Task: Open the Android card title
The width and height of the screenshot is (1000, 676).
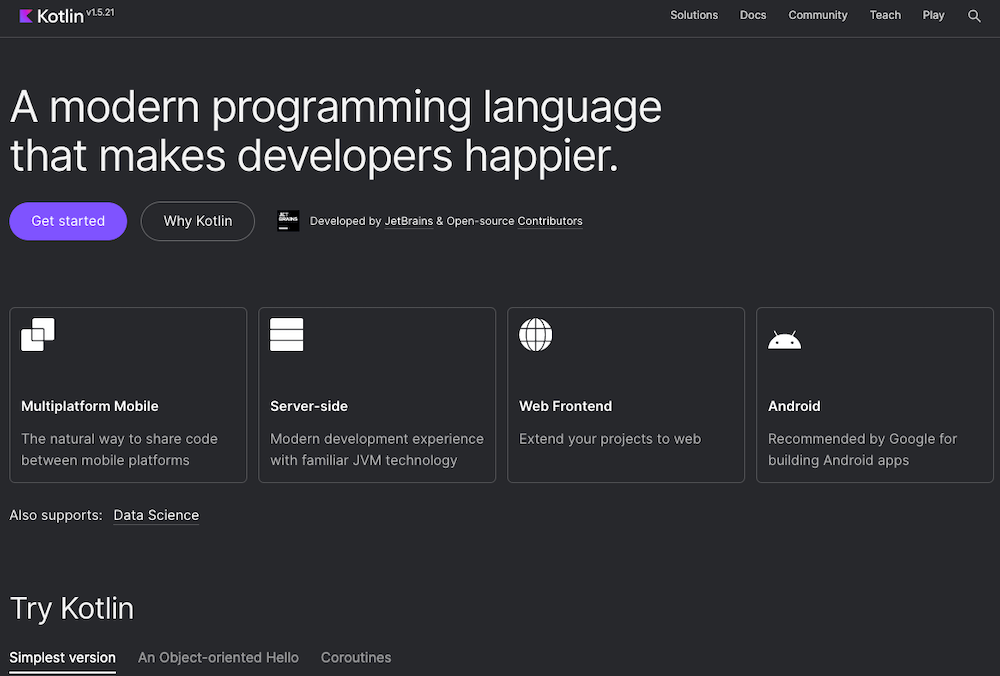Action: pyautogui.click(x=794, y=406)
